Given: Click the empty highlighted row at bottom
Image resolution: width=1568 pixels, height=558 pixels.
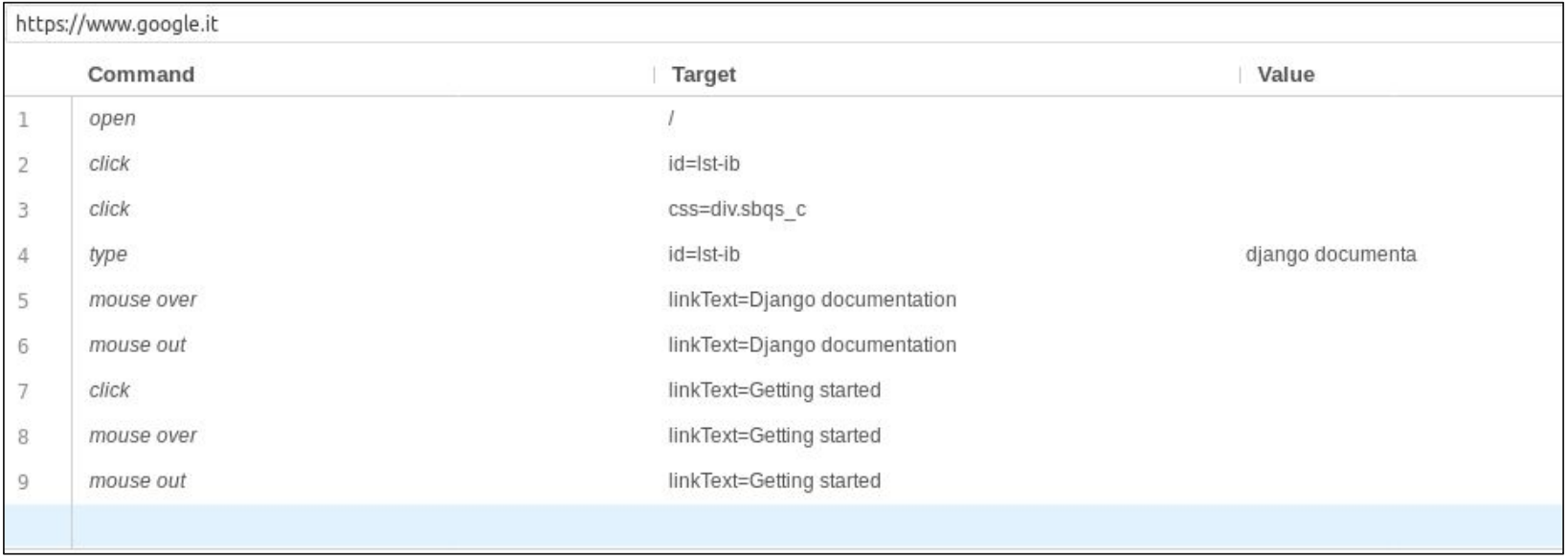Looking at the screenshot, I should click(783, 526).
